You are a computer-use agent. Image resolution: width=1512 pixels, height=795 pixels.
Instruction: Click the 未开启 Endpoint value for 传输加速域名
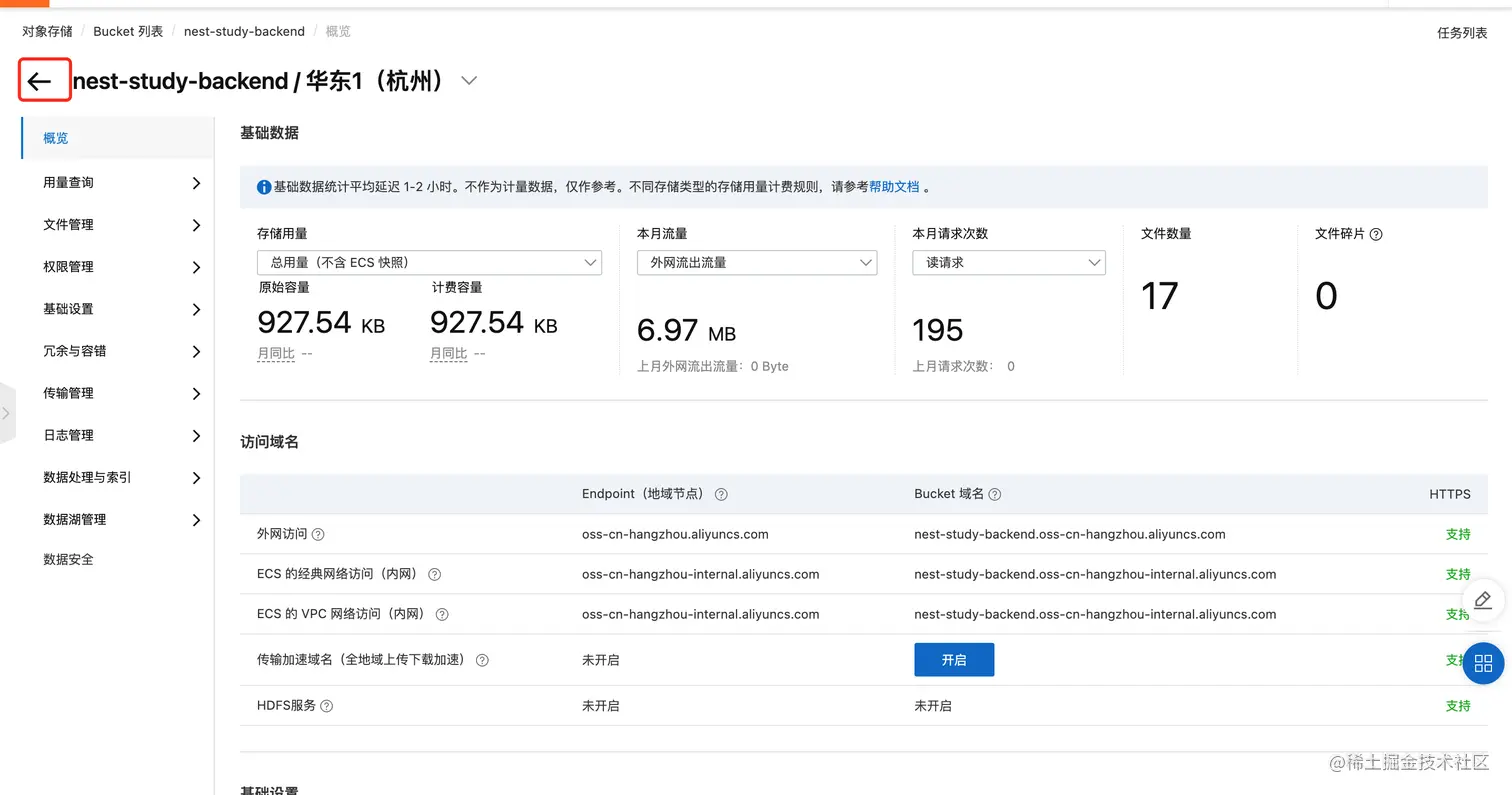point(601,660)
